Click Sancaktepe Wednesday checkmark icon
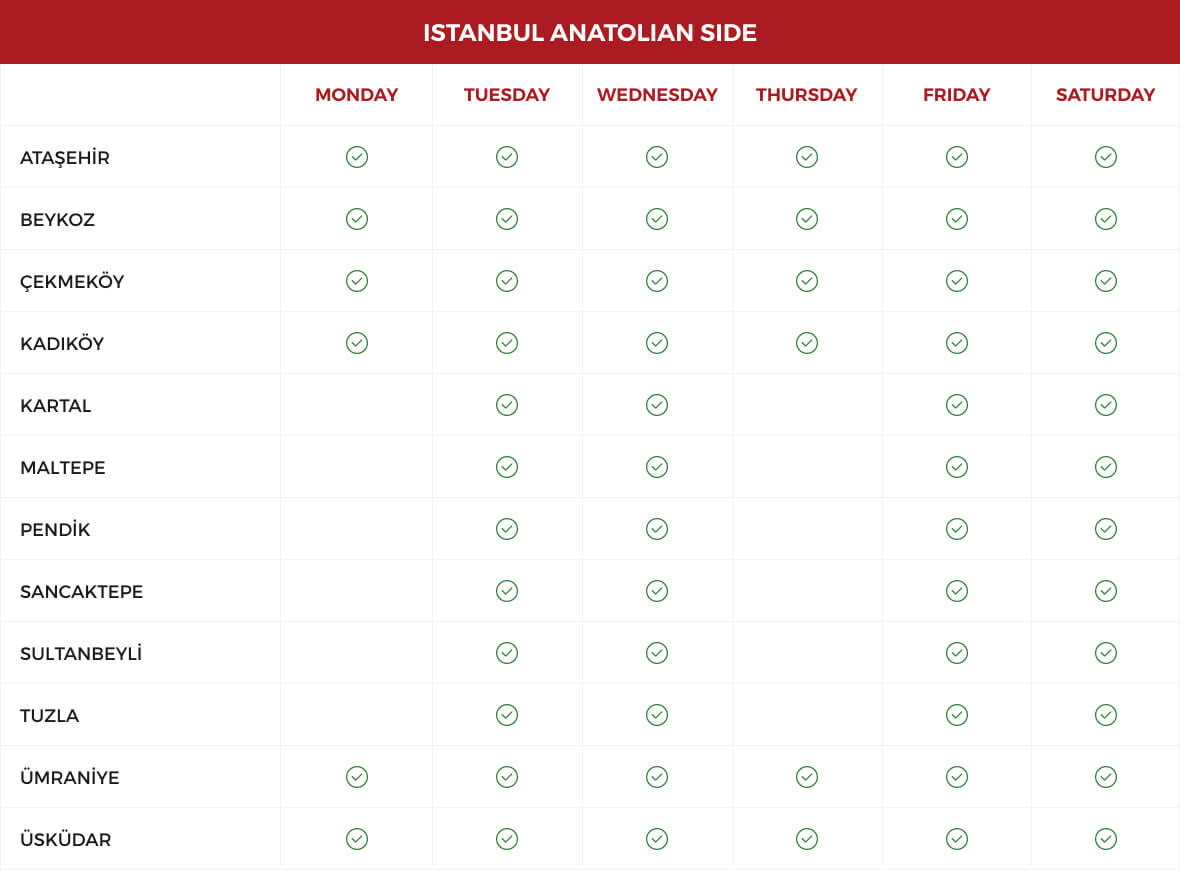The width and height of the screenshot is (1180, 870). (657, 591)
